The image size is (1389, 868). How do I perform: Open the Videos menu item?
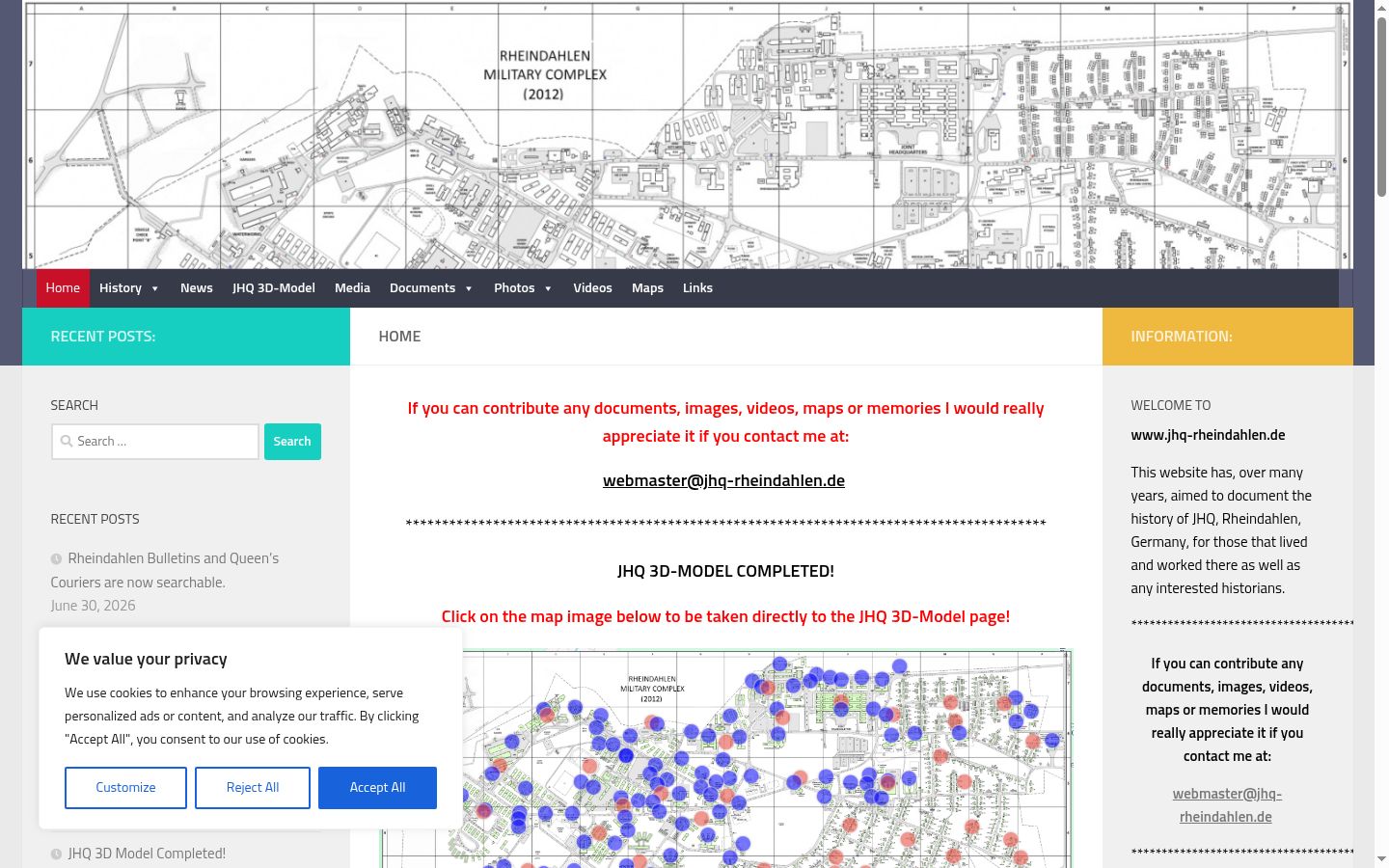coord(592,288)
